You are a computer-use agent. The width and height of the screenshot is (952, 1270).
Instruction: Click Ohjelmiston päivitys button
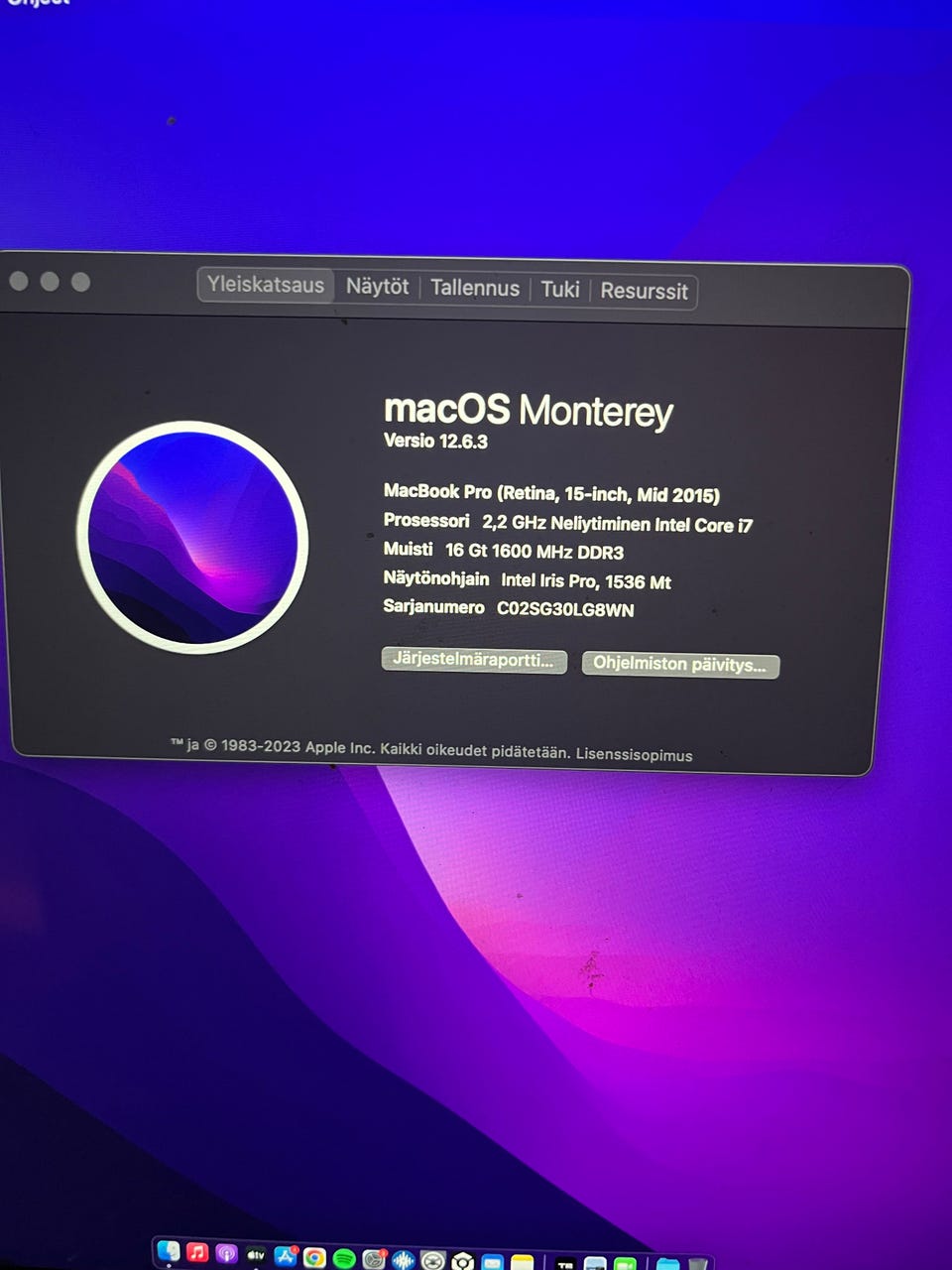pos(680,665)
